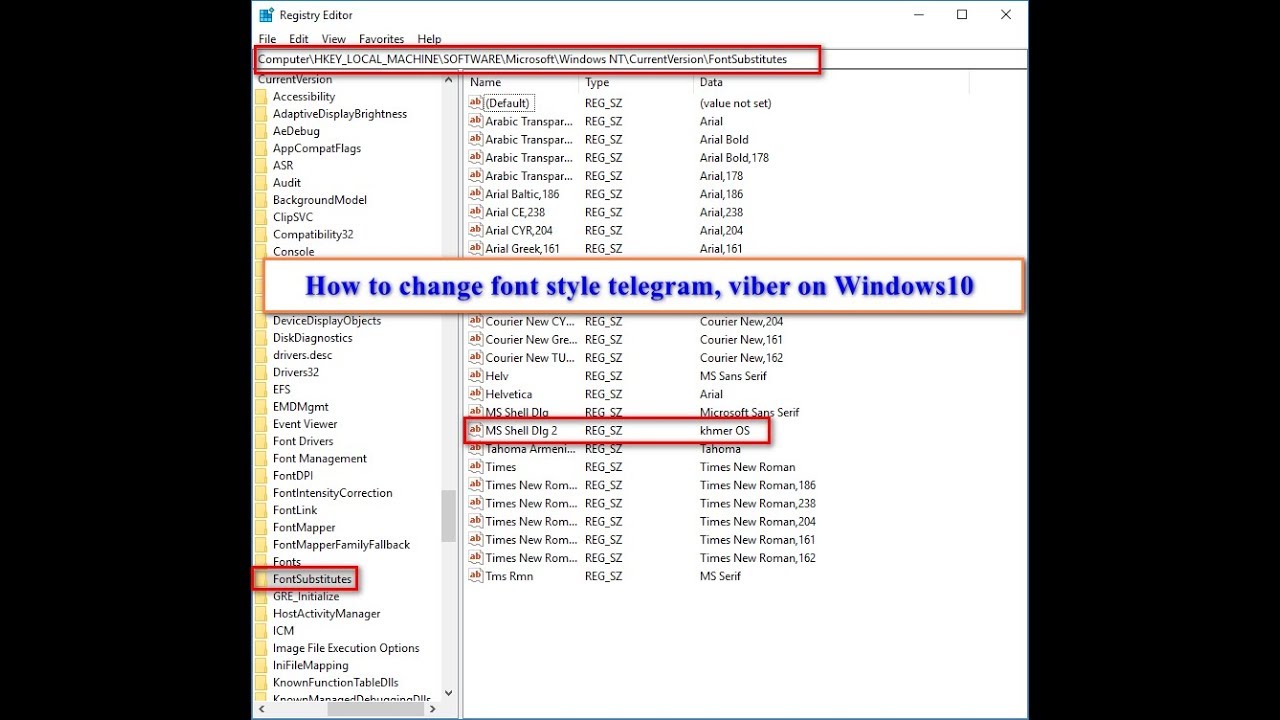This screenshot has height=720, width=1280.
Task: Select the FontSubstitutes folder icon
Action: pyautogui.click(x=261, y=579)
